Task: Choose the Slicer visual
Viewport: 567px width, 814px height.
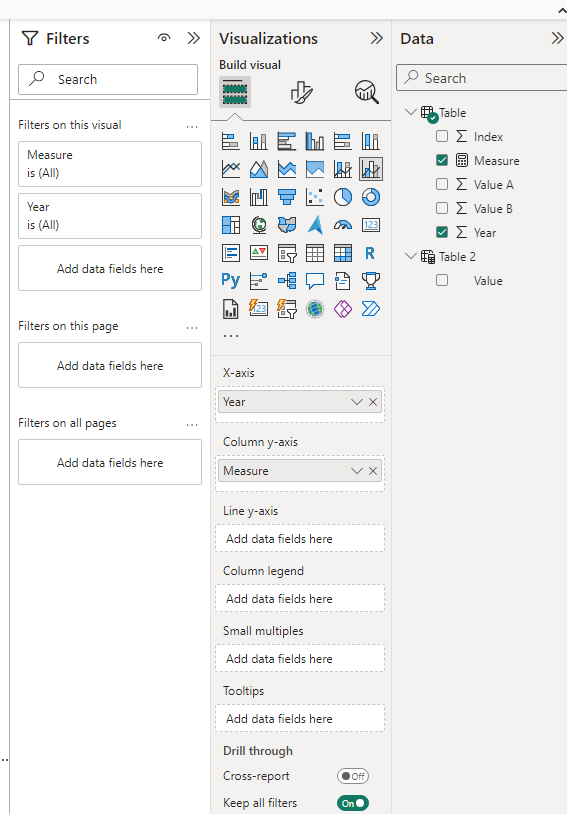Action: pyautogui.click(x=287, y=253)
